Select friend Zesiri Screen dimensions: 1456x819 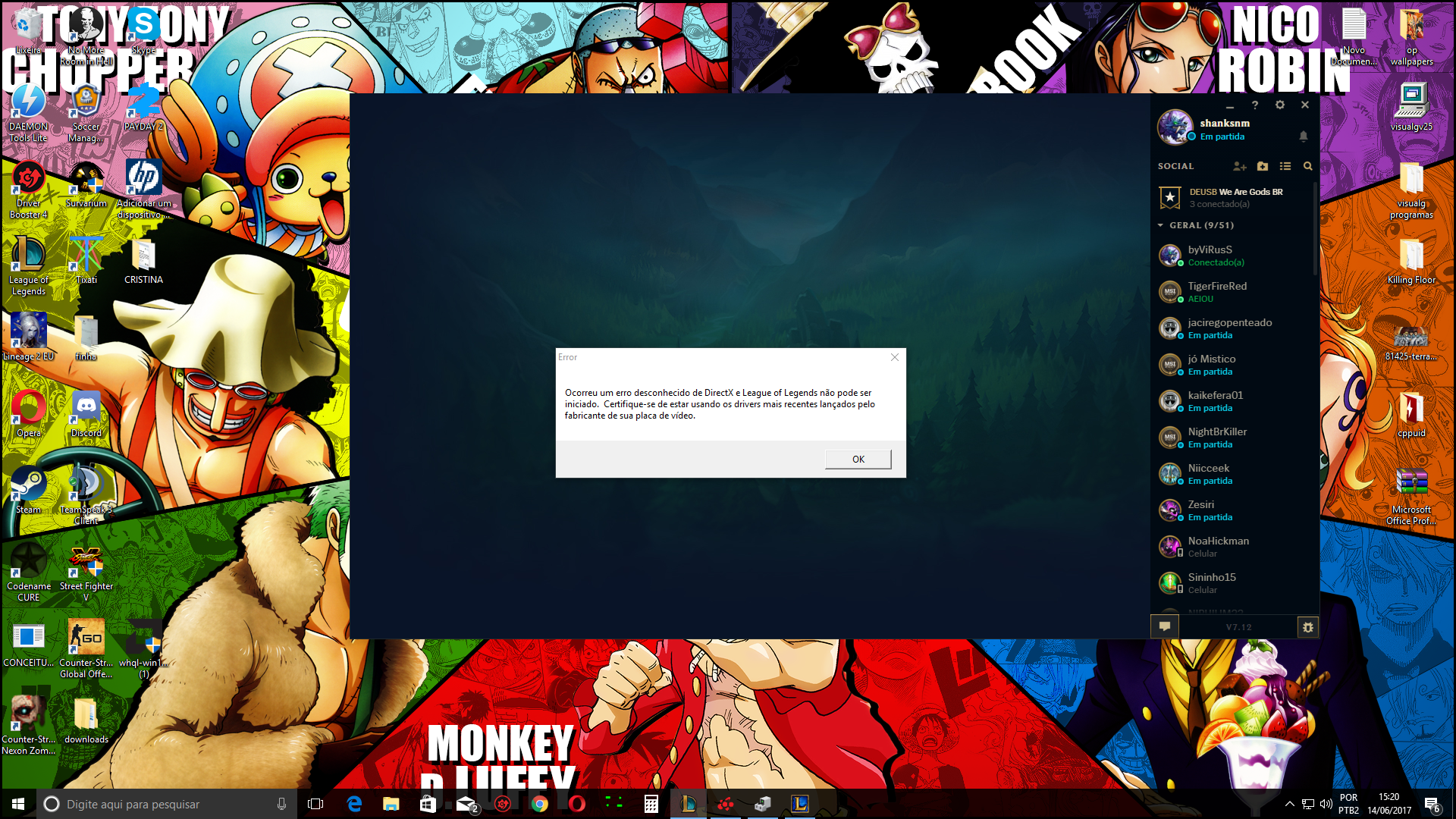(1232, 510)
